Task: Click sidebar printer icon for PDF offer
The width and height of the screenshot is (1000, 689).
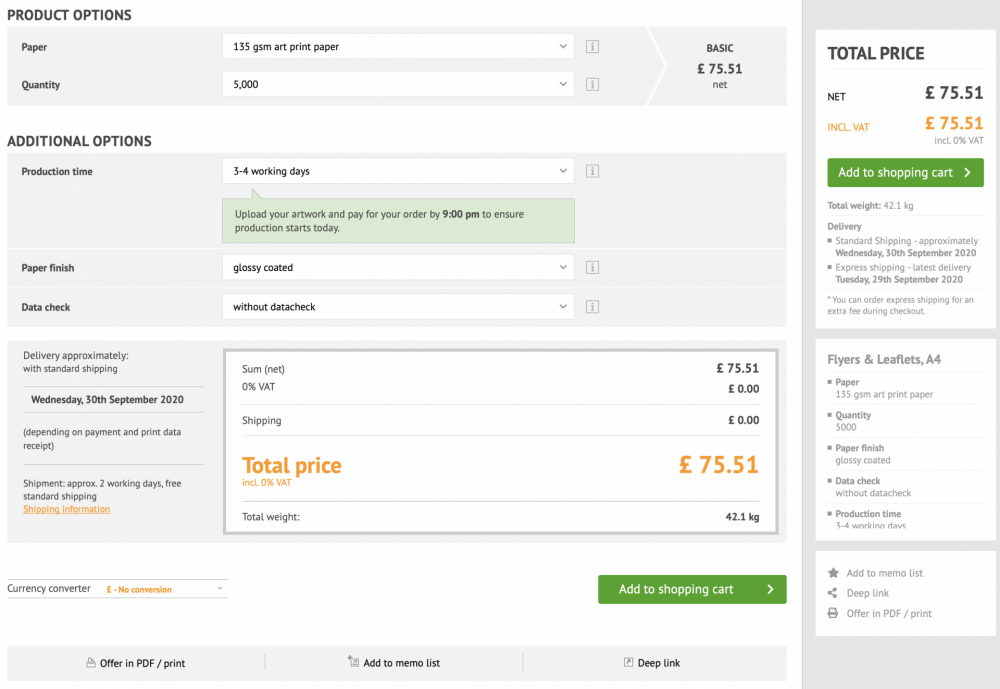Action: 833,613
